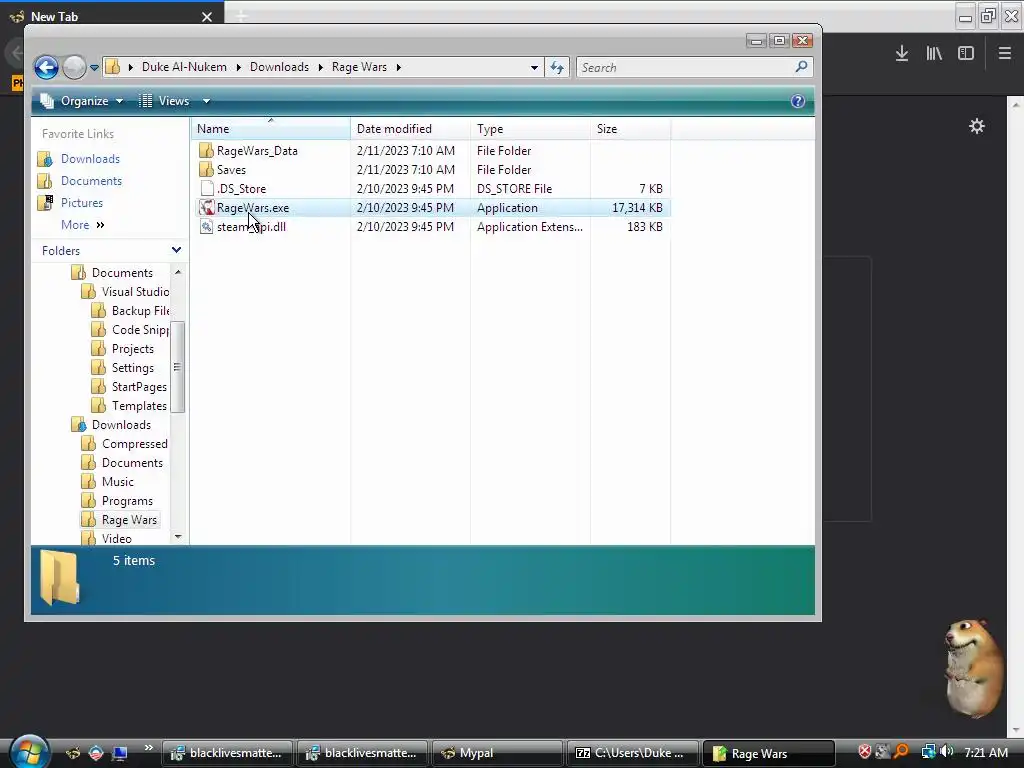Select Backup Files in folder tree

[140, 311]
